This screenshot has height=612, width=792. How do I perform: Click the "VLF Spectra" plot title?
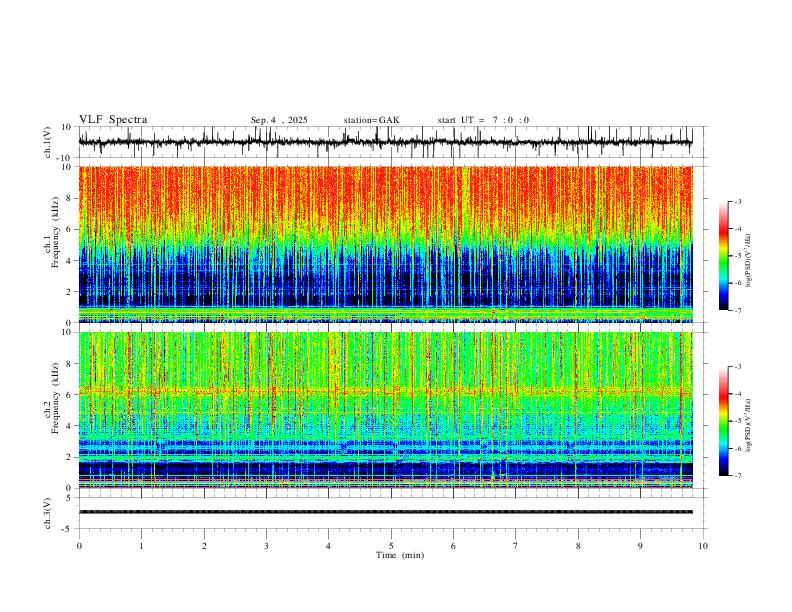113,120
